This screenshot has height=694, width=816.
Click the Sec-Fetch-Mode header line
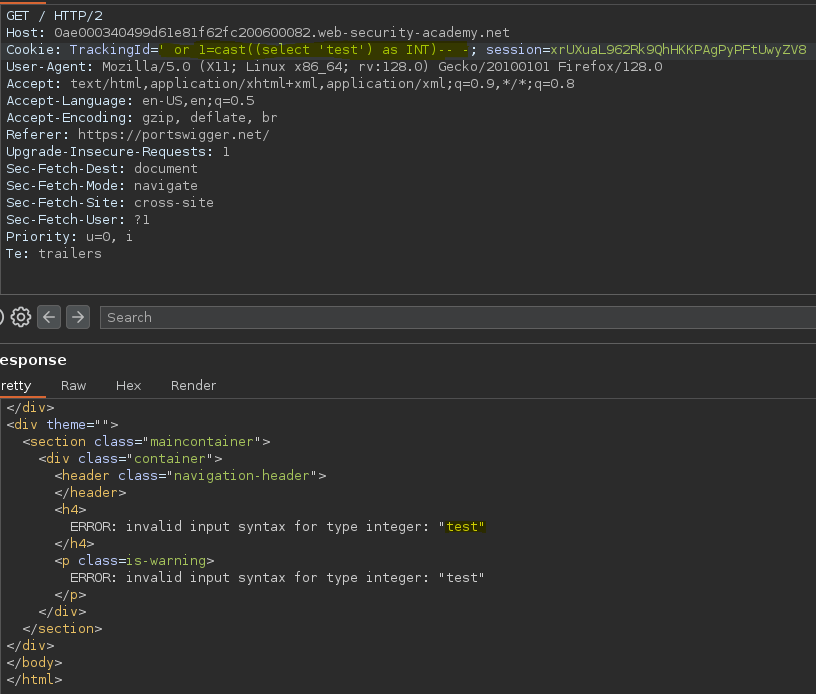pos(102,186)
